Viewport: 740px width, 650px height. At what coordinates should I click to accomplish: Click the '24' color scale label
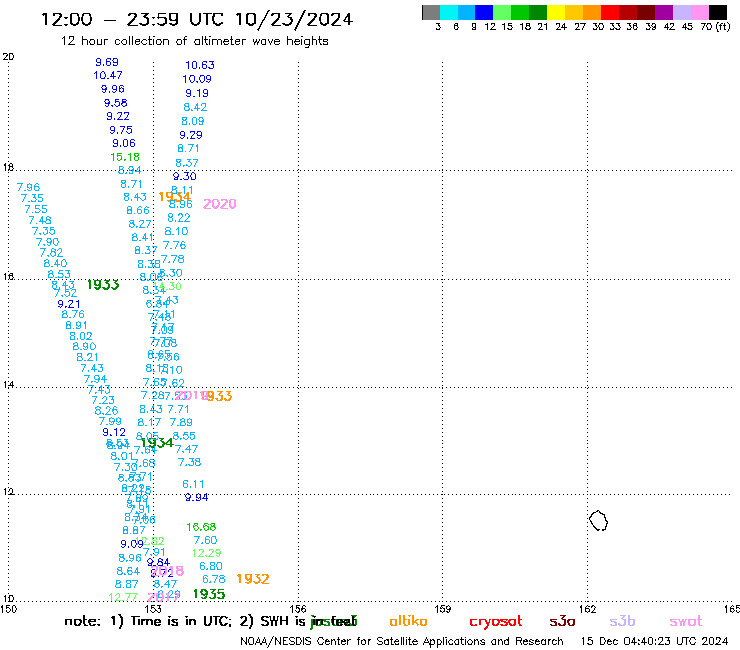561,26
